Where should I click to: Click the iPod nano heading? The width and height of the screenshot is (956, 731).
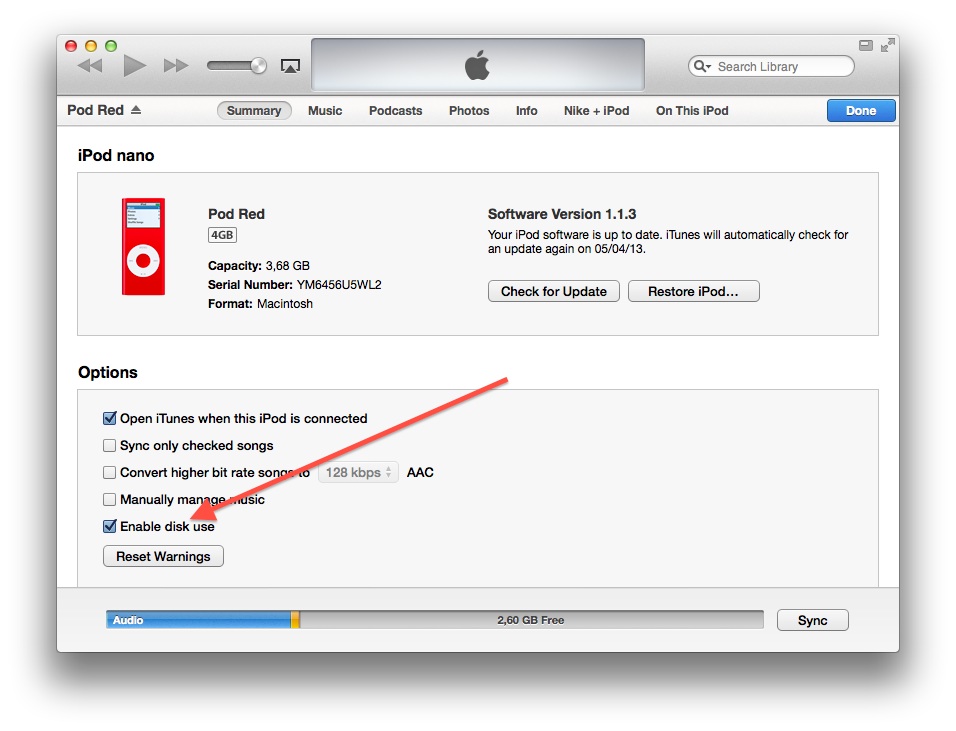(x=116, y=155)
